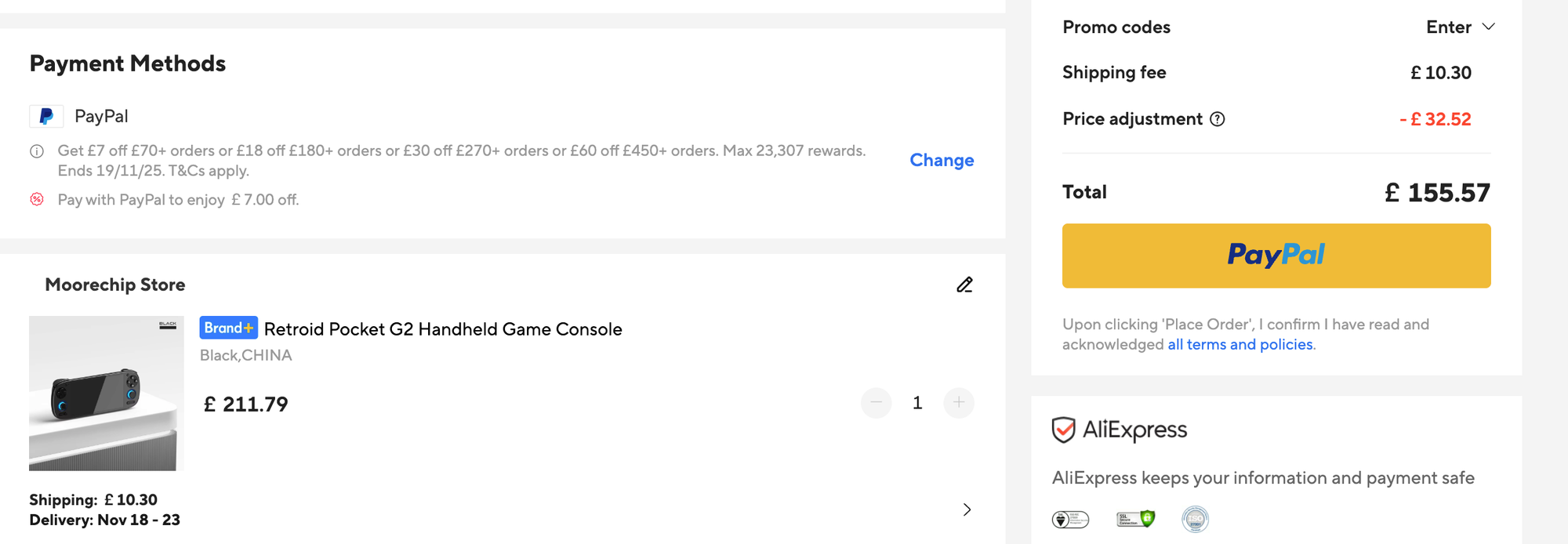Click the first security badge under AliExpress
The image size is (1568, 544).
[x=1071, y=519]
